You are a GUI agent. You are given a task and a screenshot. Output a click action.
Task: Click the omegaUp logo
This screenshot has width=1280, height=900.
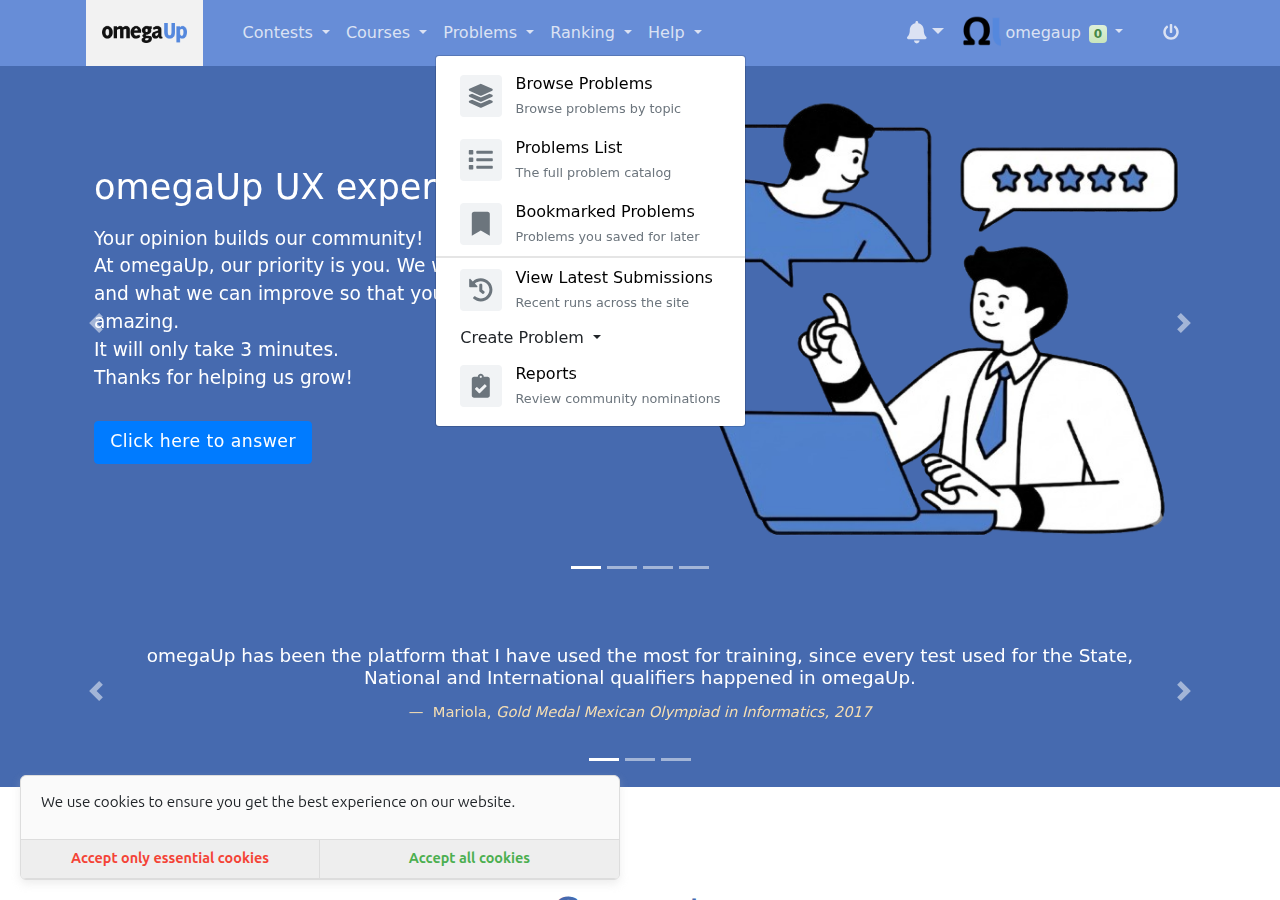[144, 33]
